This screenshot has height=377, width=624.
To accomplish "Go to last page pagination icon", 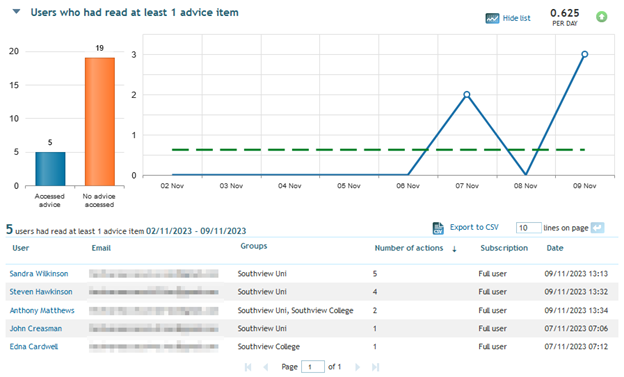I will (x=375, y=367).
